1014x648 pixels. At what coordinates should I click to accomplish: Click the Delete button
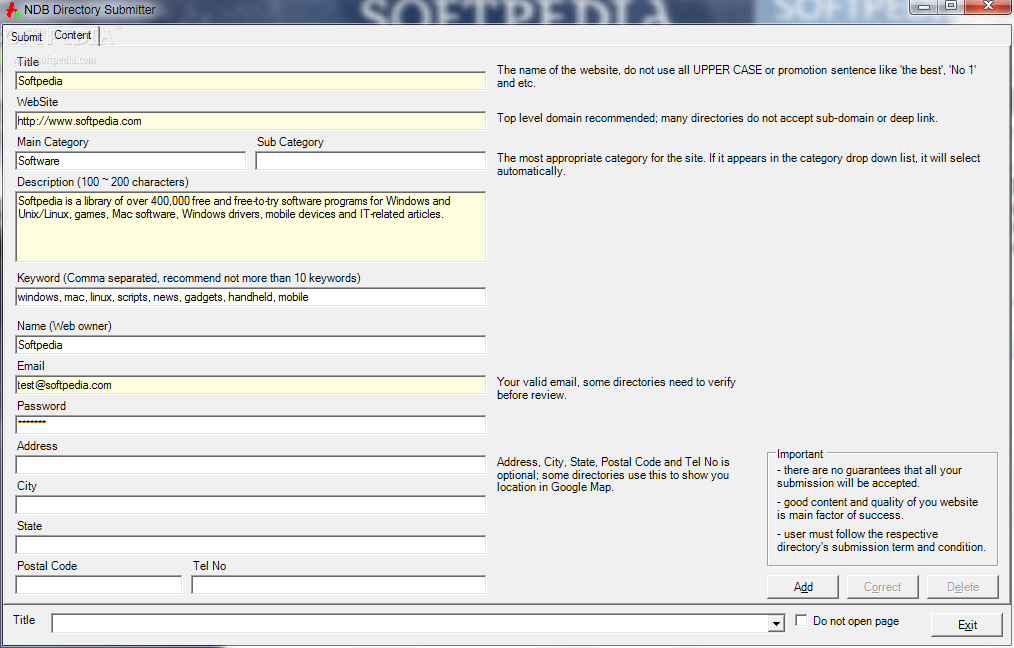pyautogui.click(x=962, y=587)
